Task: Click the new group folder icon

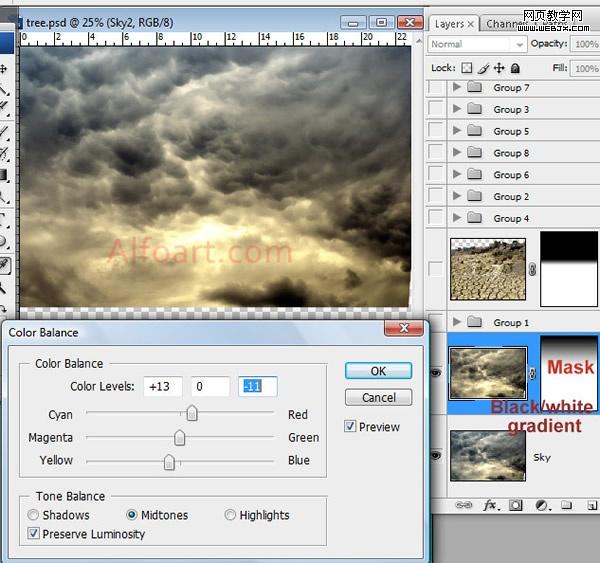Action: 566,506
